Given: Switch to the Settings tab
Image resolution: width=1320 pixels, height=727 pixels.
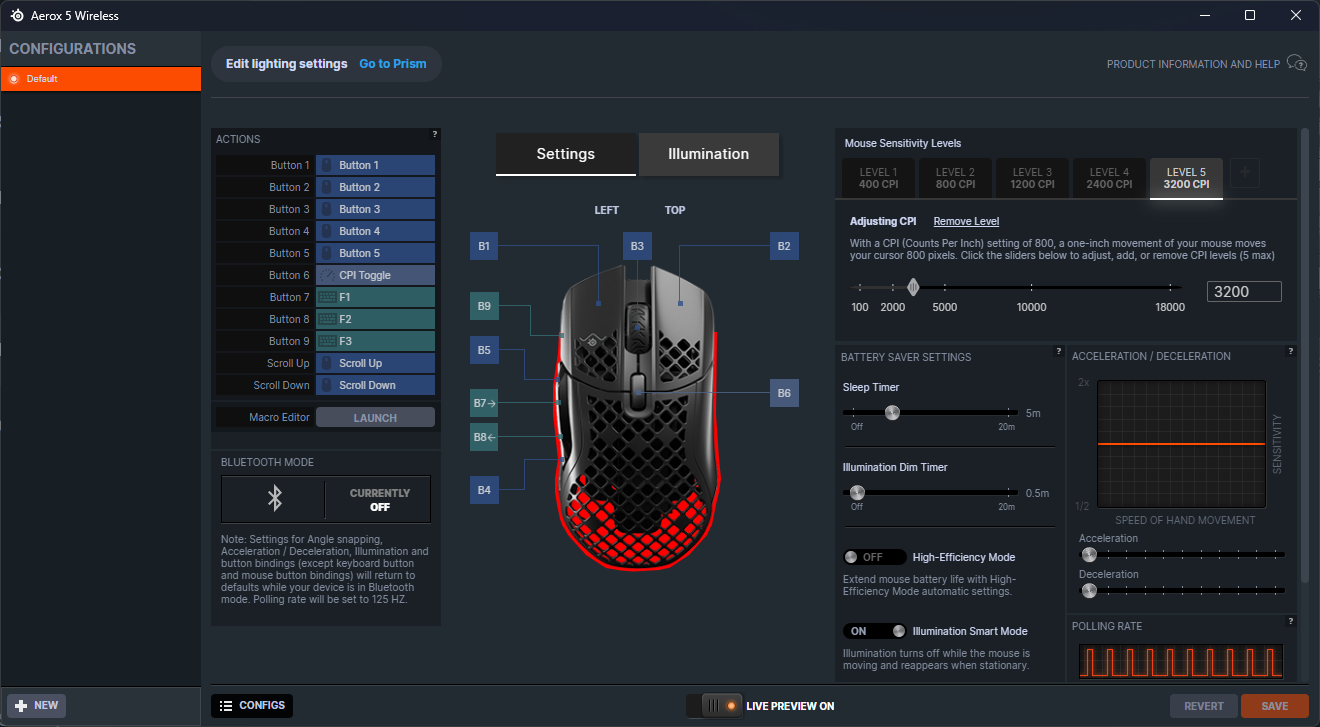Looking at the screenshot, I should tap(566, 154).
